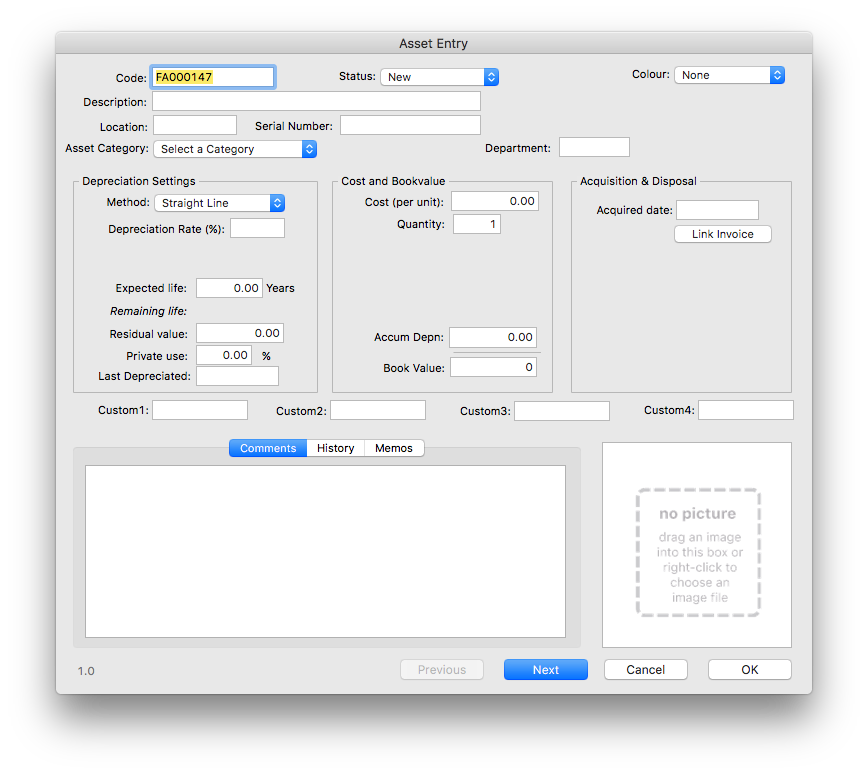This screenshot has height=774, width=868.
Task: Click the Next button
Action: pyautogui.click(x=545, y=669)
